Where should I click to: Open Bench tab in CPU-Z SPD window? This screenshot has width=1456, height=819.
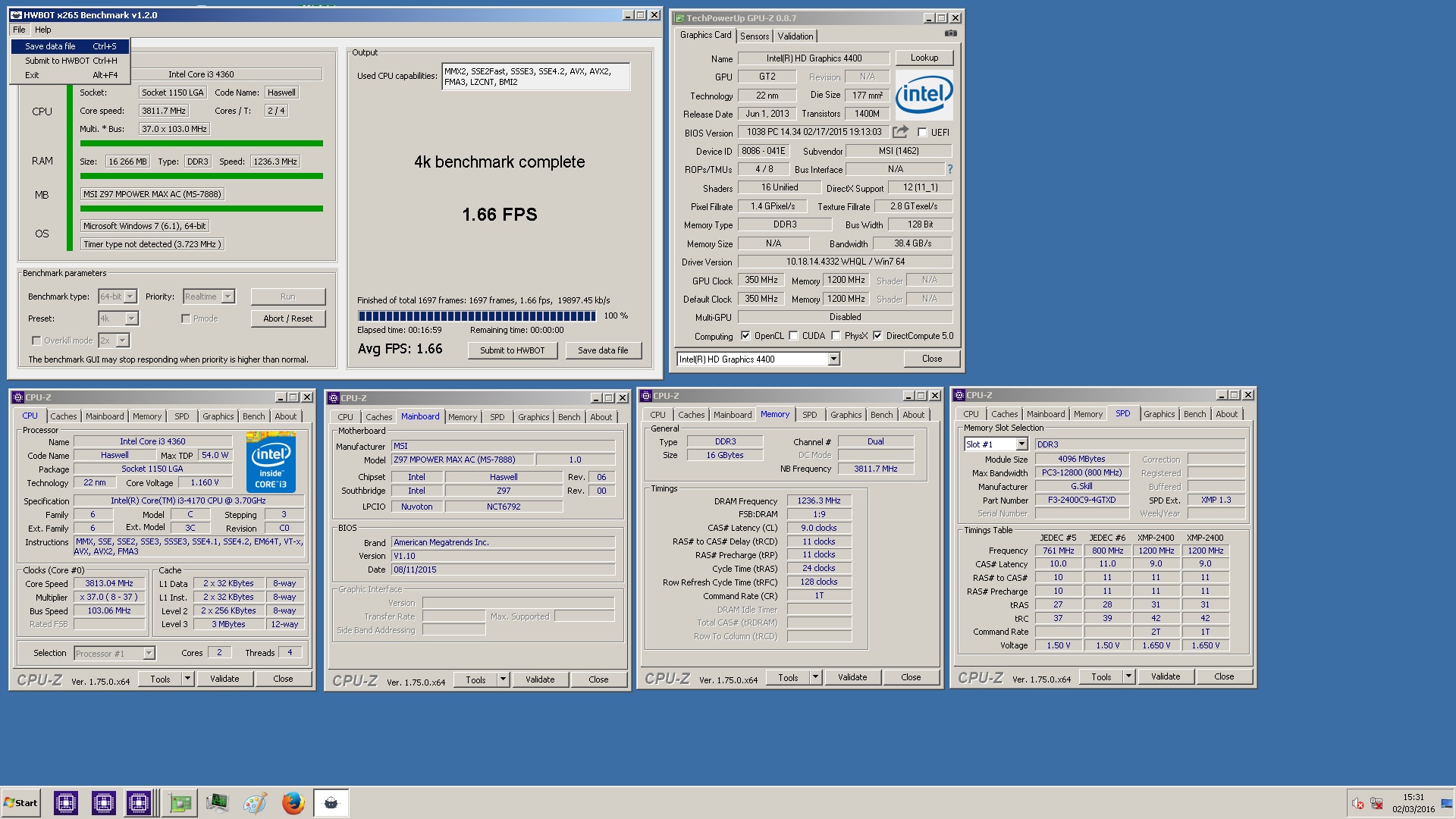point(1194,414)
